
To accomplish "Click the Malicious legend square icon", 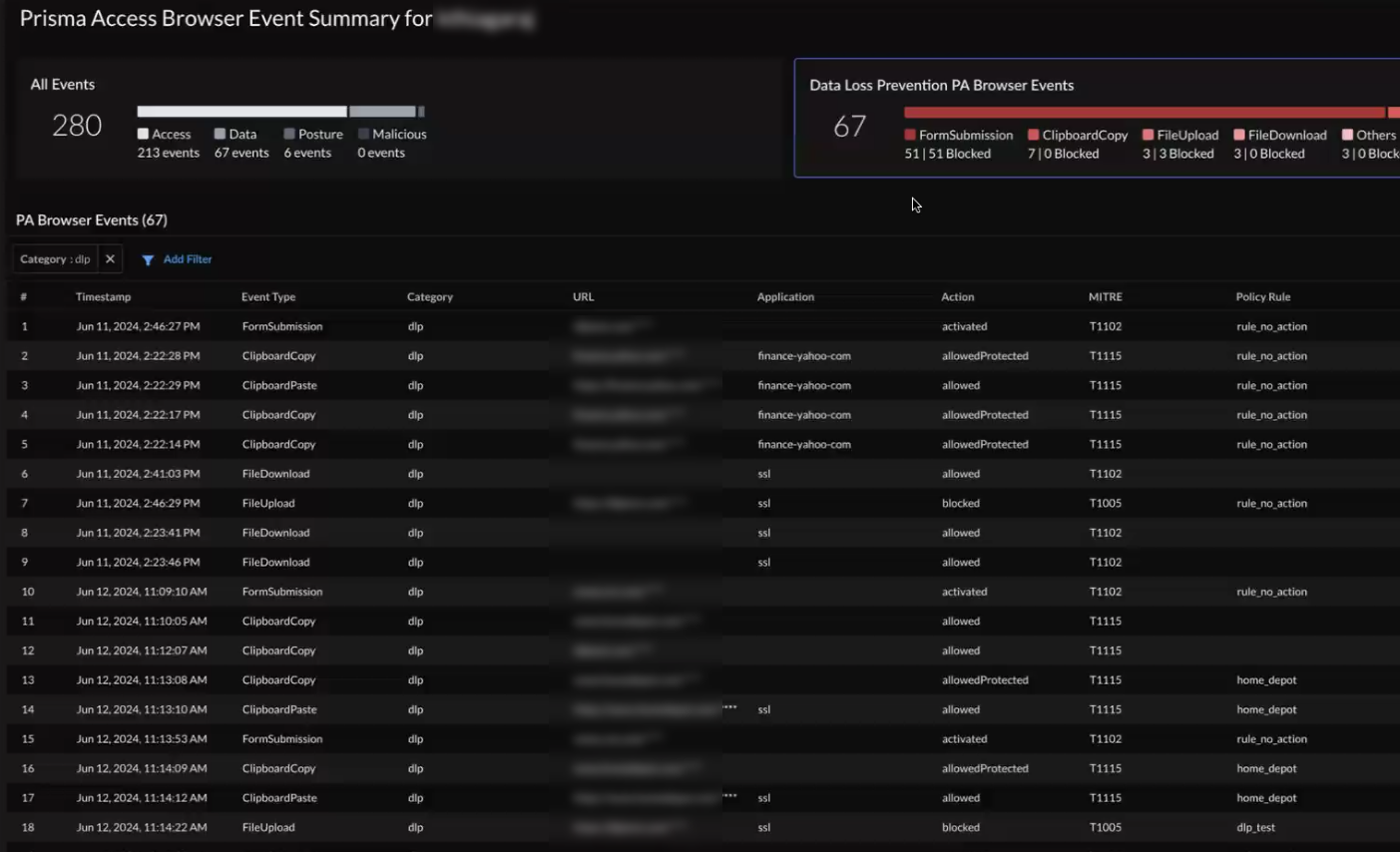I will click(x=363, y=134).
